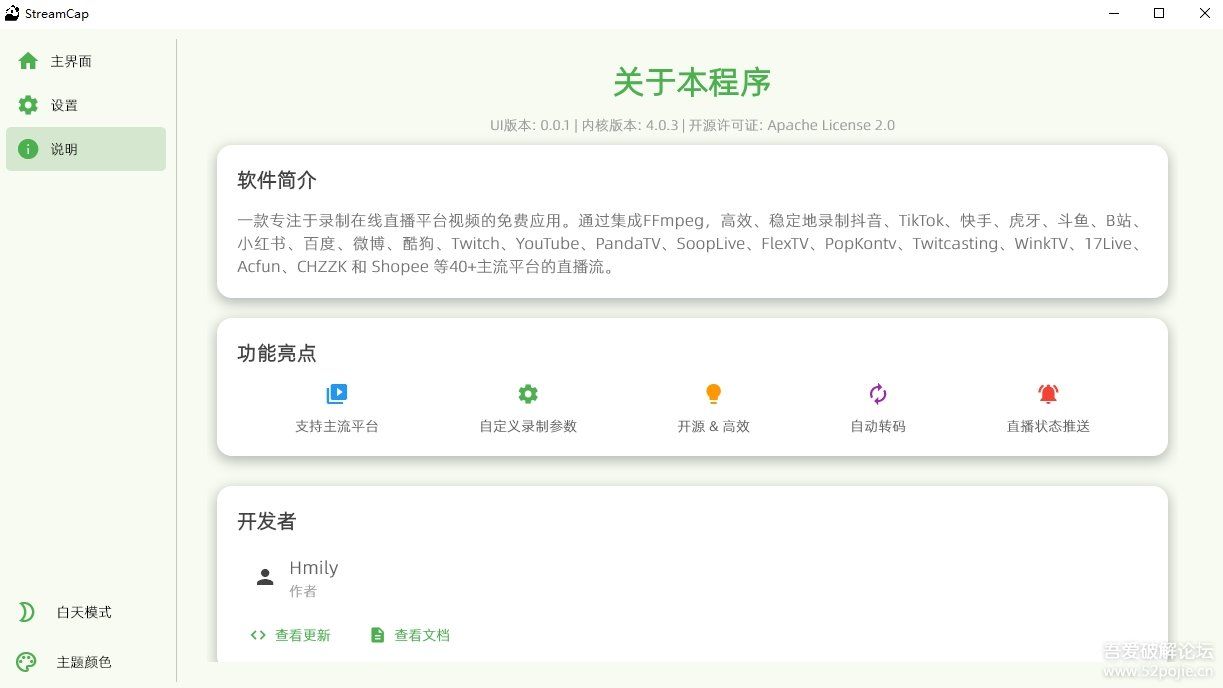1223x688 pixels.
Task: Click the code brackets icon for 查看更新
Action: 258,635
